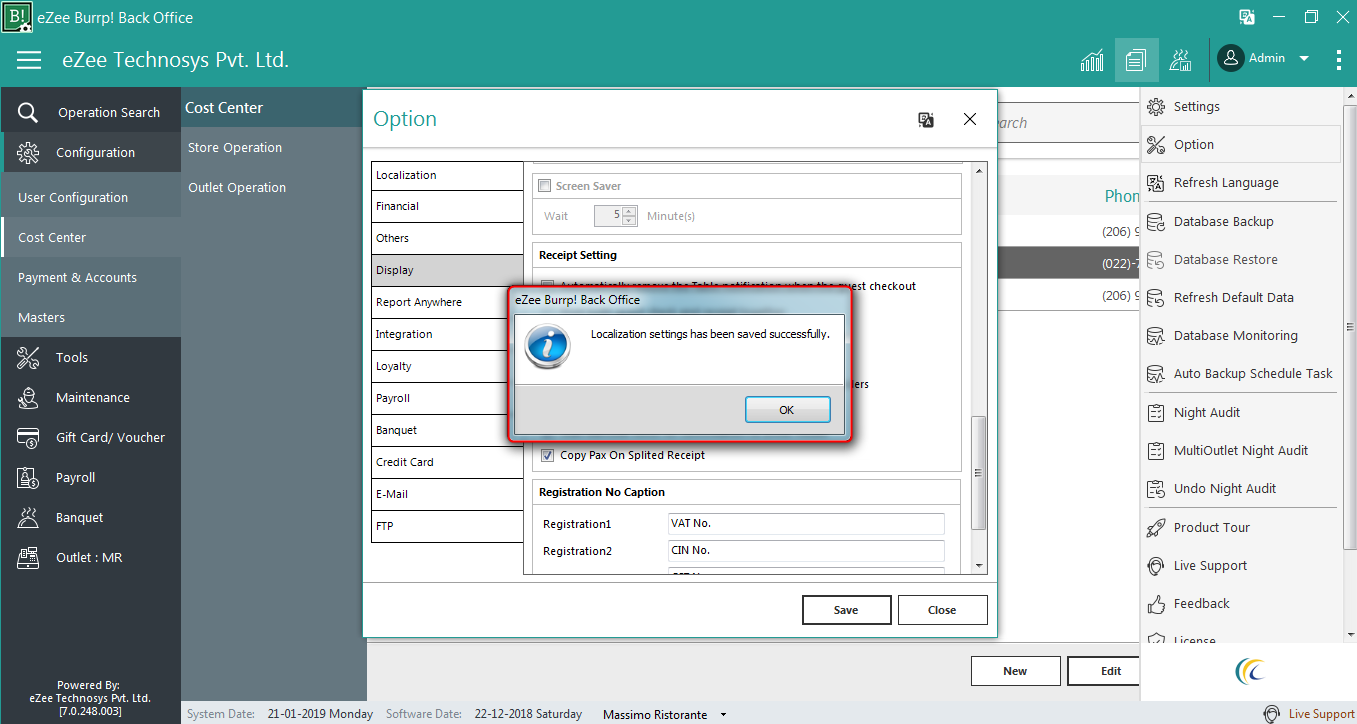This screenshot has height=724, width=1357.
Task: Select the Localization tab in Option dialog
Action: (447, 175)
